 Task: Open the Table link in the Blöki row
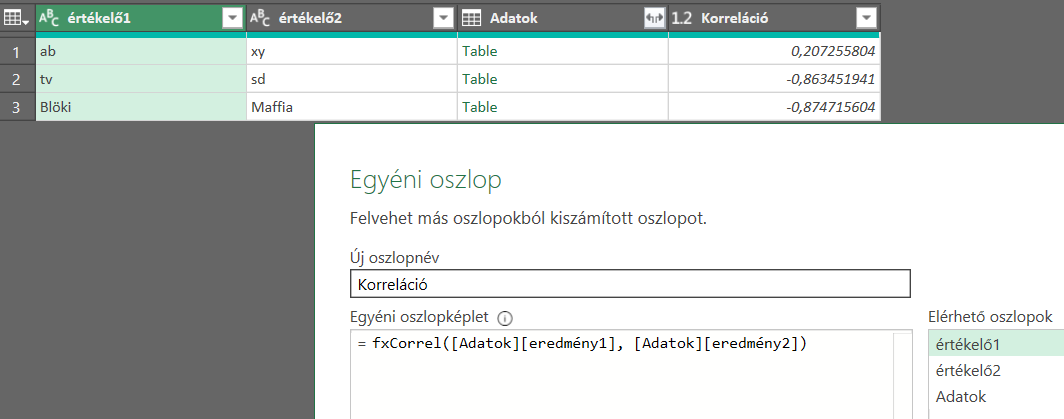coord(480,107)
